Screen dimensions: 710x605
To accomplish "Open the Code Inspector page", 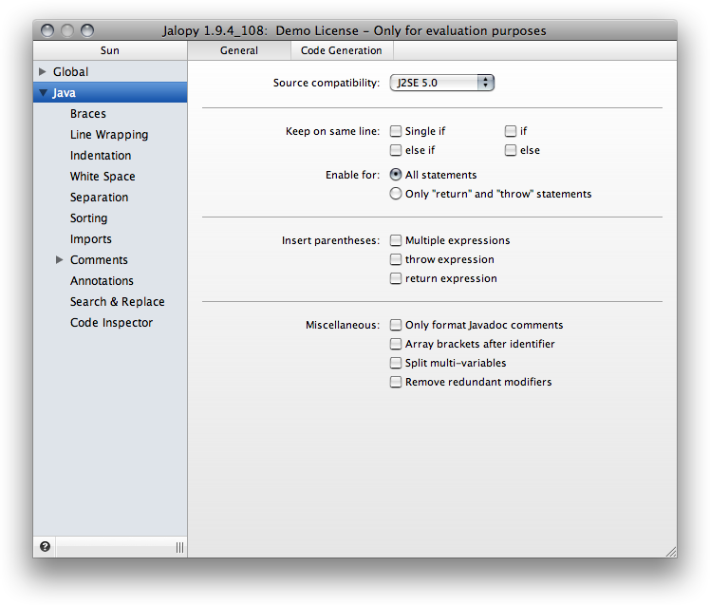I will 111,322.
